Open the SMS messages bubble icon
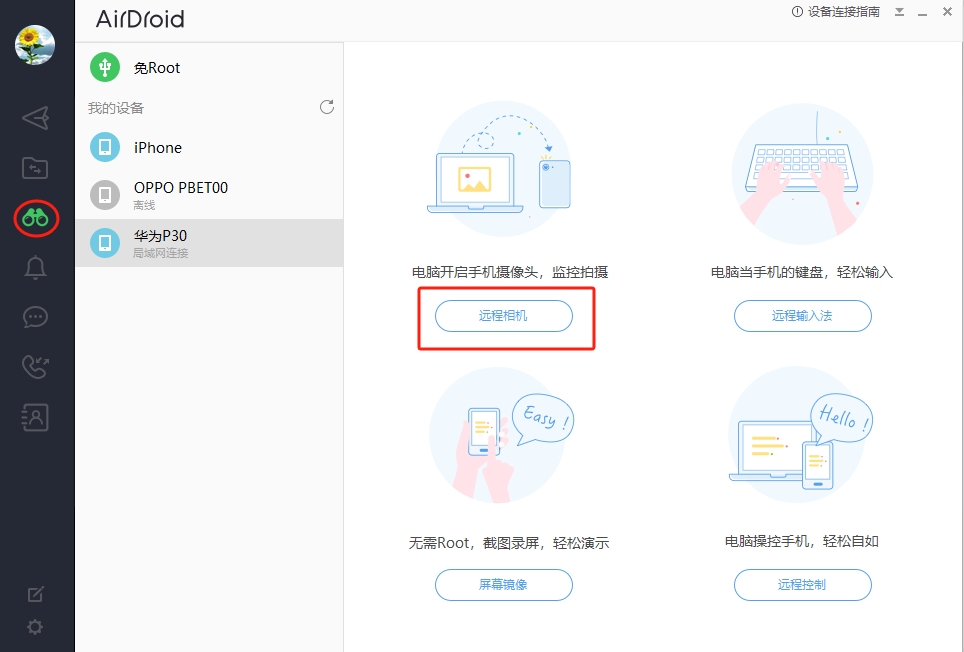 (x=35, y=317)
